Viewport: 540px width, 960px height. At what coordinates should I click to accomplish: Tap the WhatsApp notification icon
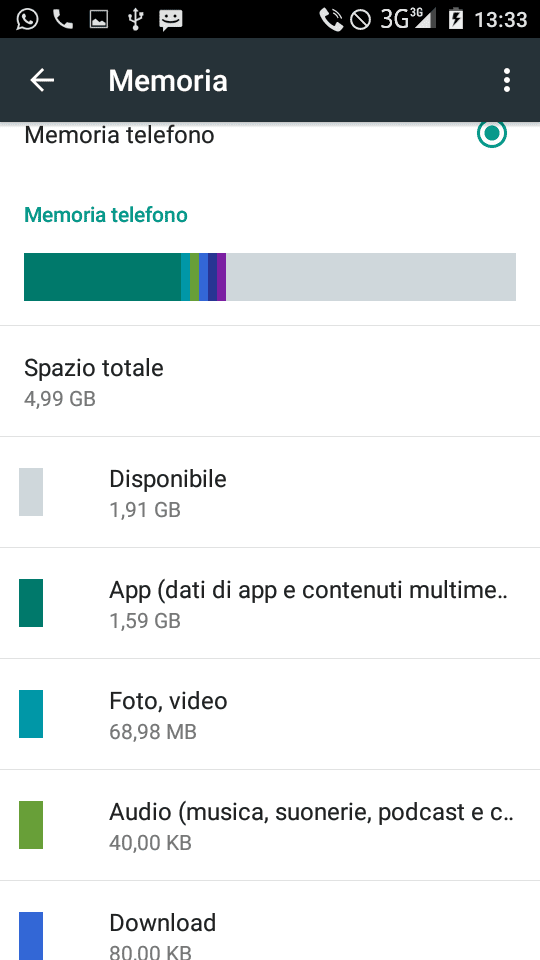point(27,19)
